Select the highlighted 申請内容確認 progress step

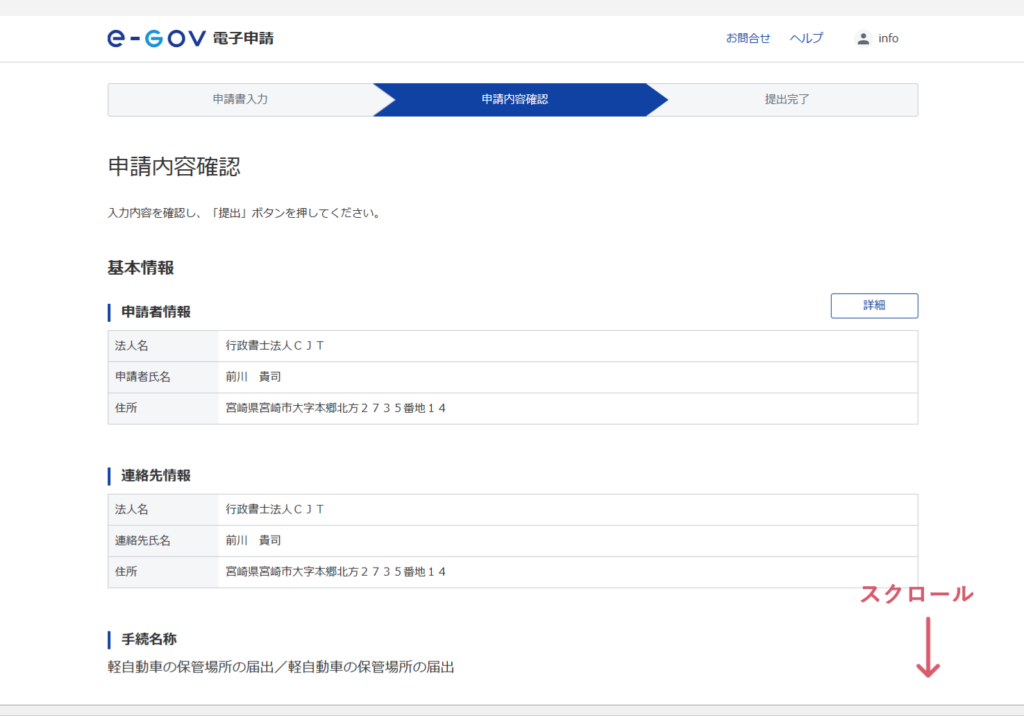514,100
